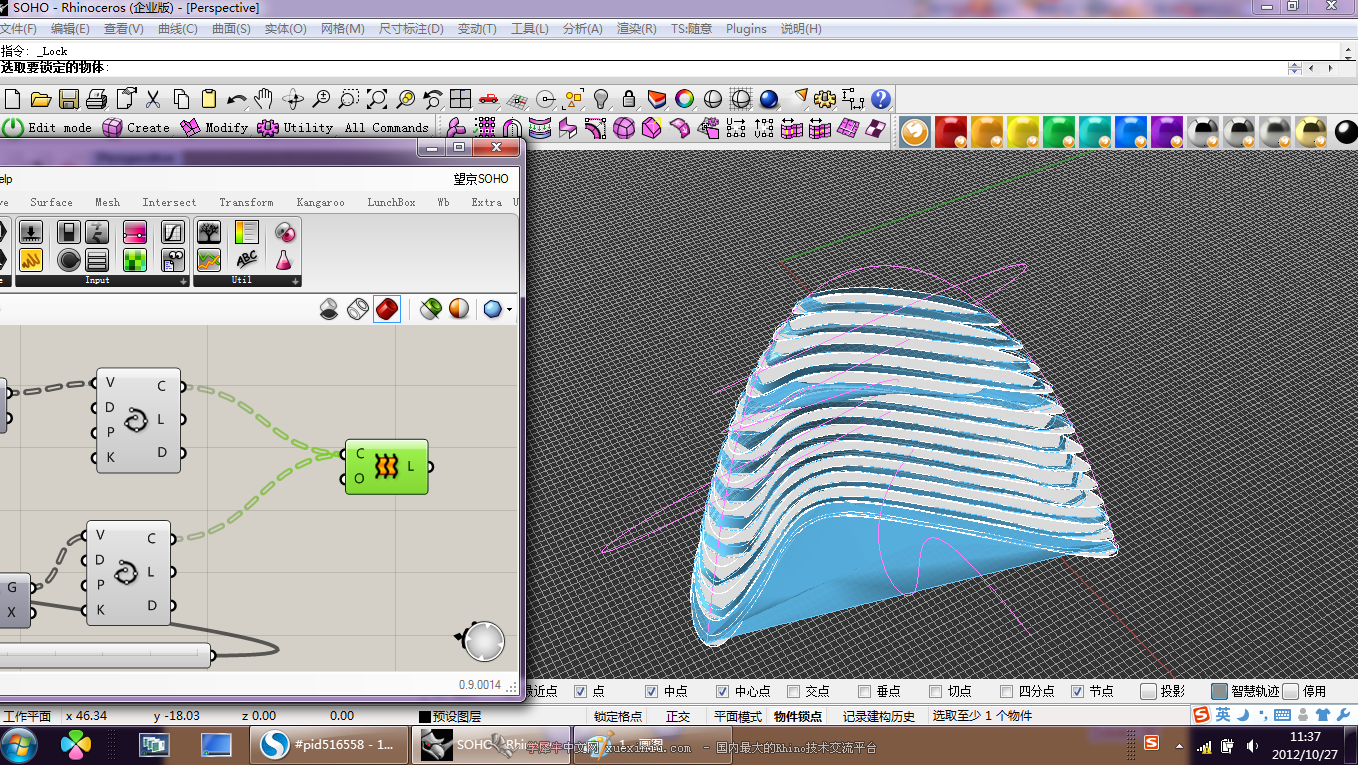Click the light bulb Hide objects icon
The width and height of the screenshot is (1366, 768).
(x=601, y=99)
